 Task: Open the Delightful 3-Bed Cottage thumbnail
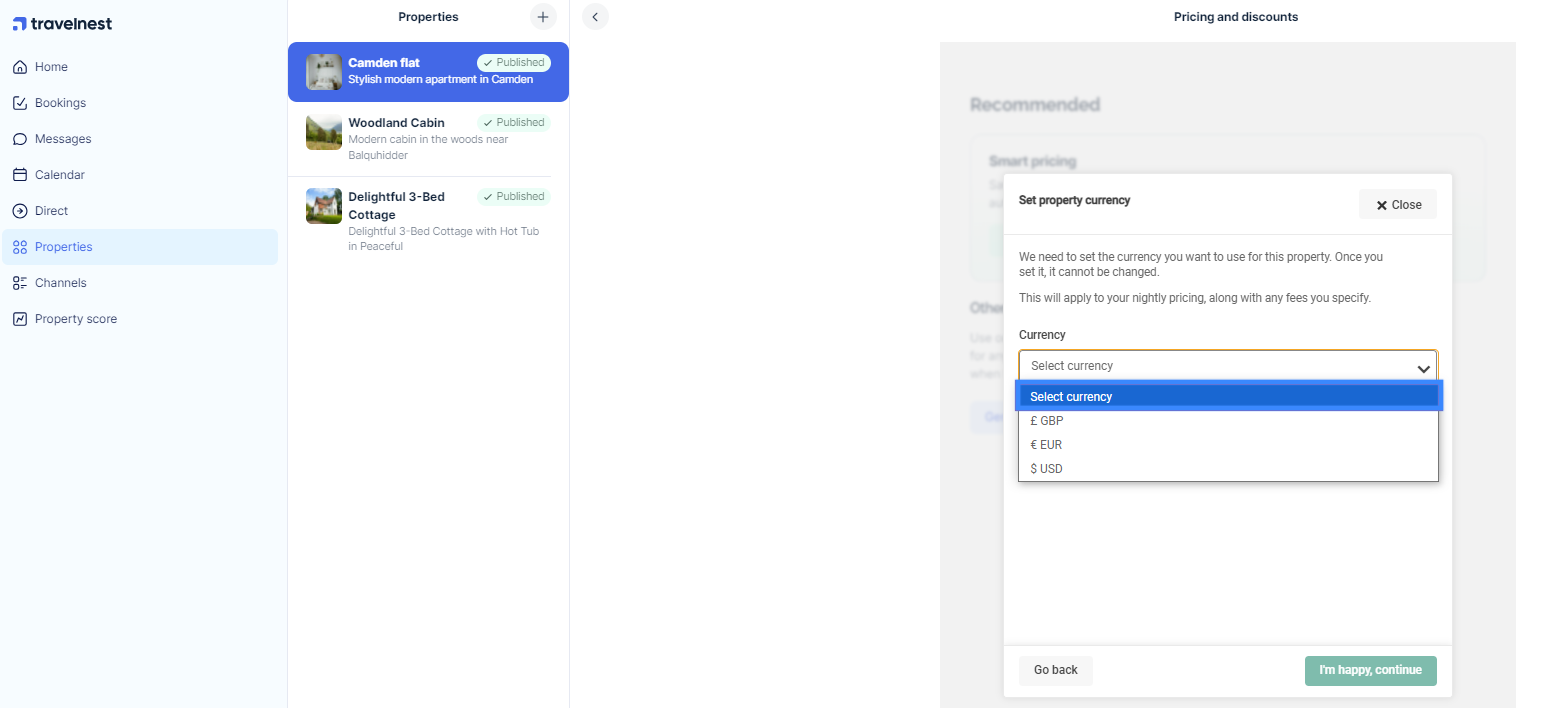tap(324, 206)
